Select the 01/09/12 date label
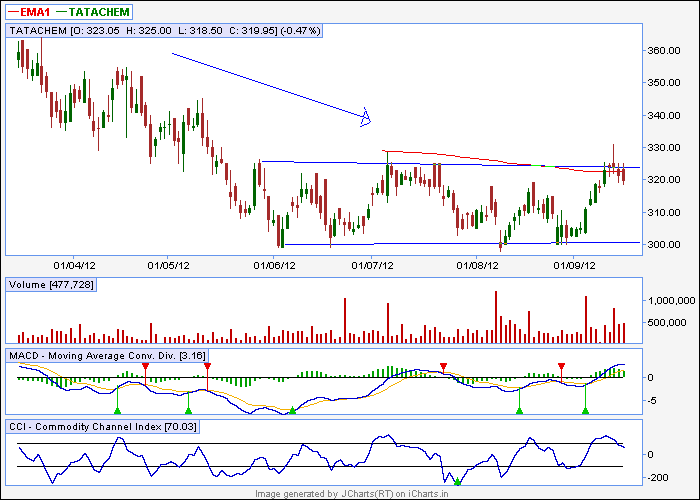Screen dimensions: 700x500 pyautogui.click(x=575, y=266)
